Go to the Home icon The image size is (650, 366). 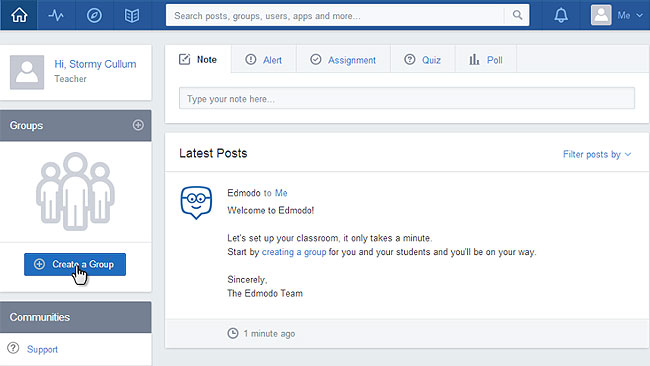(19, 15)
